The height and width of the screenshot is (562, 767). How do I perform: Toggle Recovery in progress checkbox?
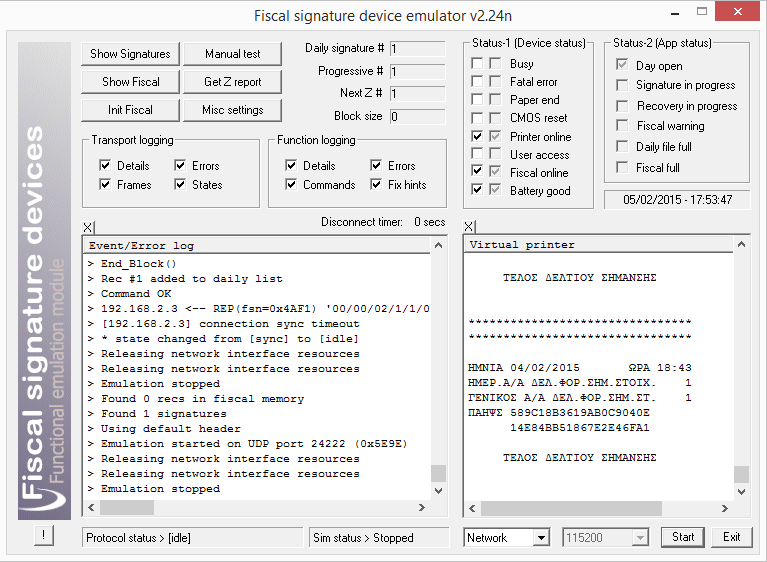(622, 106)
